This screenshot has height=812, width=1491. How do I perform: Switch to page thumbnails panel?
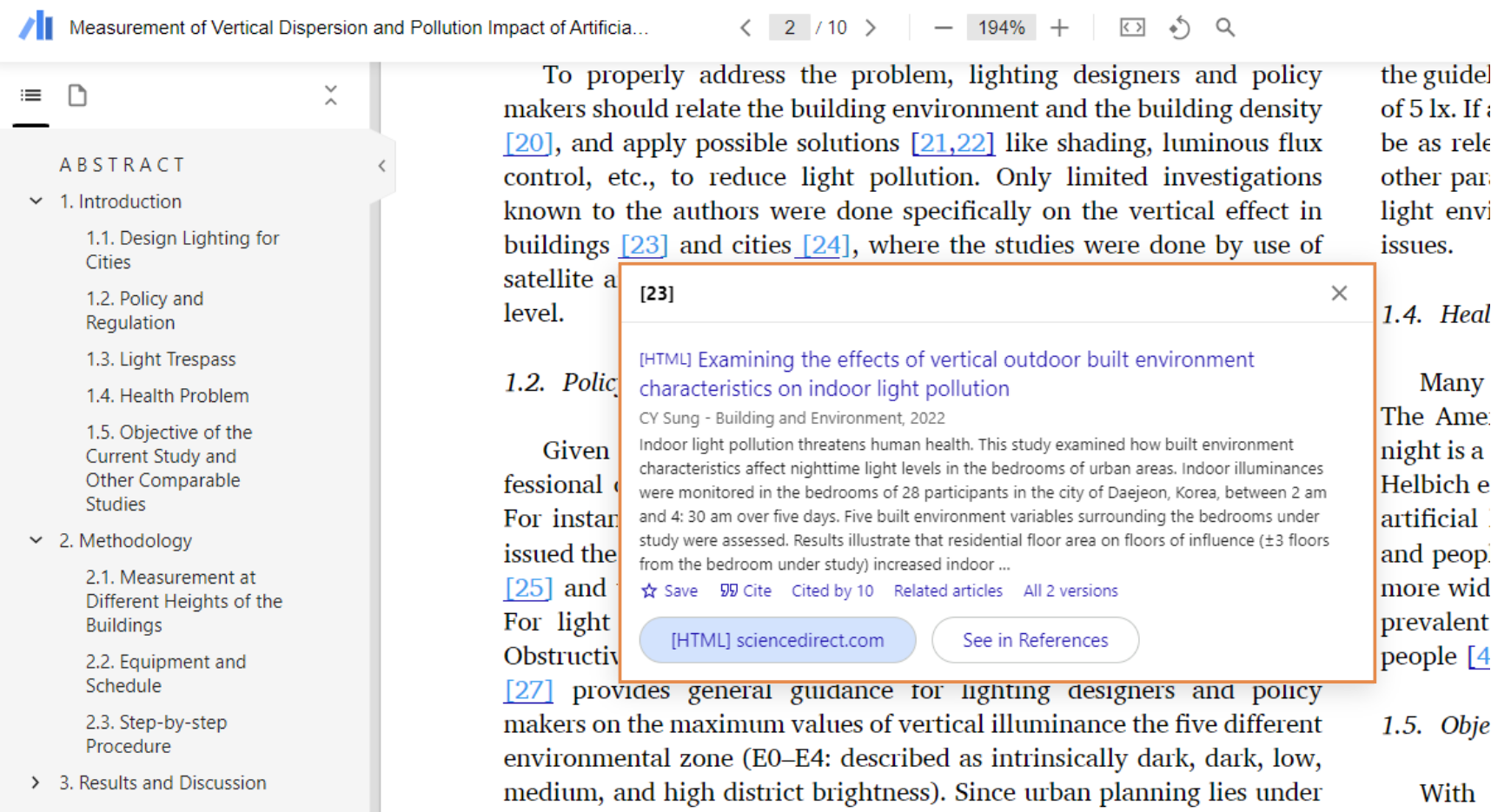click(76, 96)
